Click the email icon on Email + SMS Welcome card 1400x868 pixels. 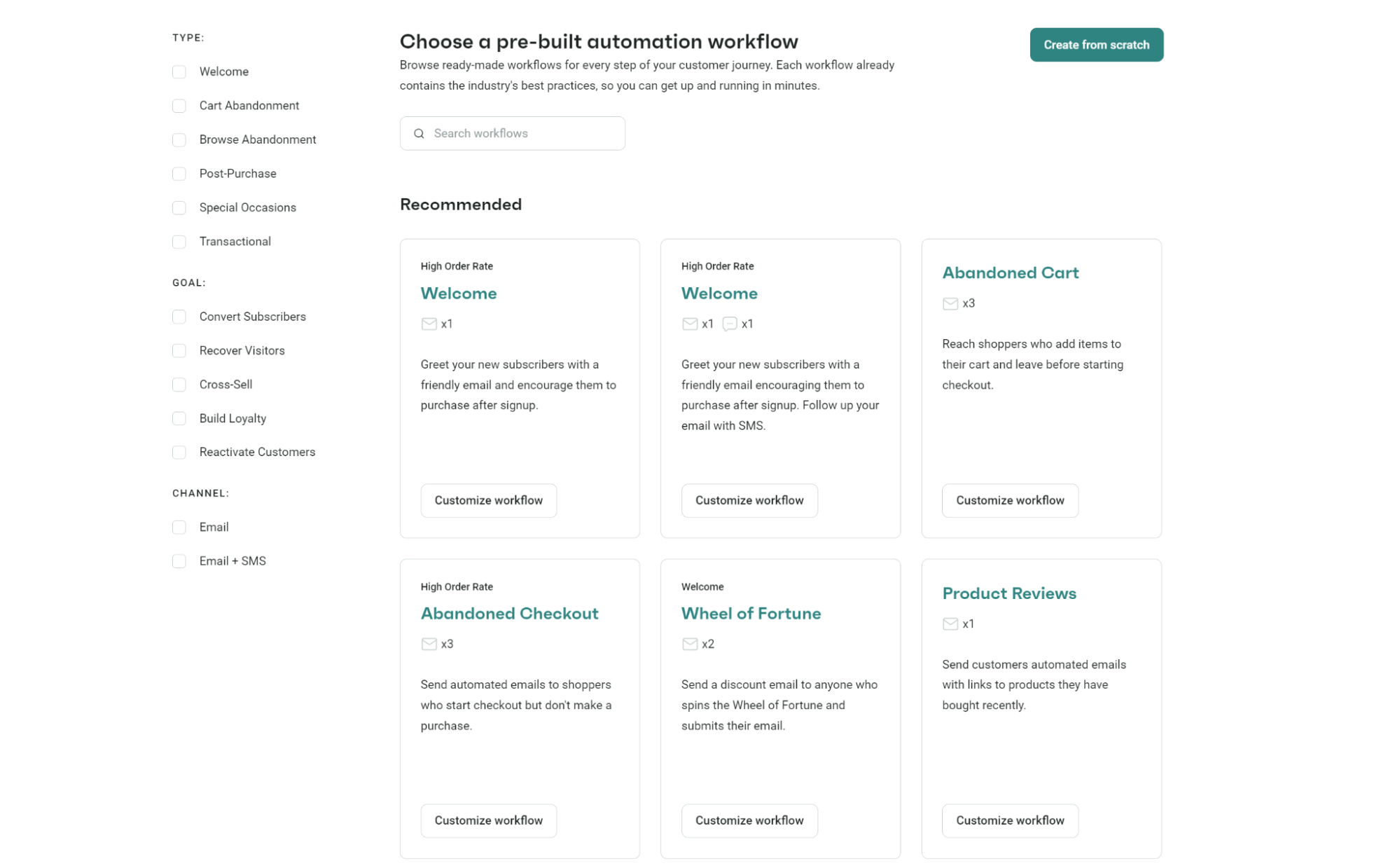[689, 324]
